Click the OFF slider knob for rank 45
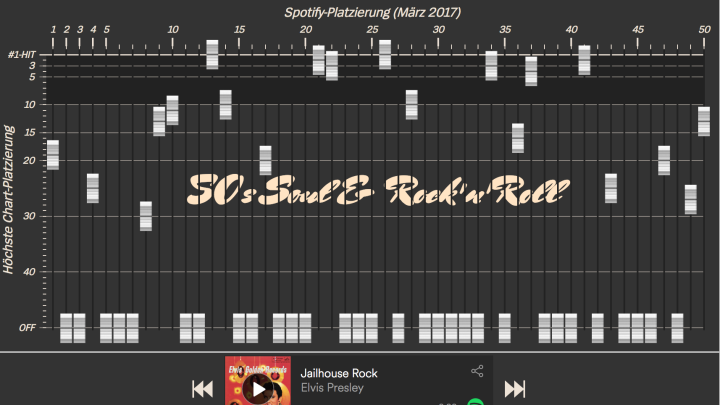Image resolution: width=720 pixels, height=405 pixels. pos(638,328)
